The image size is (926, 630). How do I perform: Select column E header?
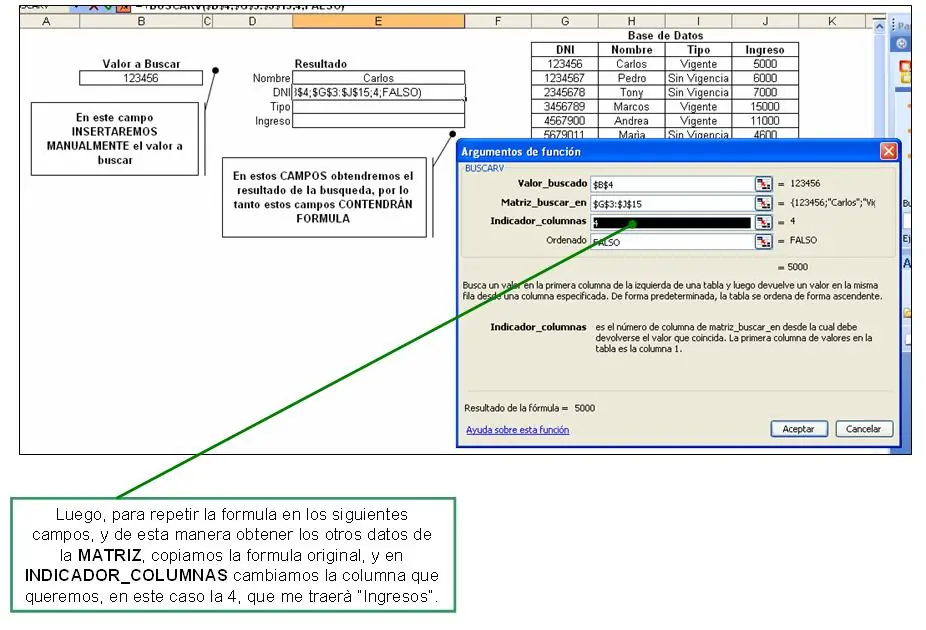coord(378,21)
